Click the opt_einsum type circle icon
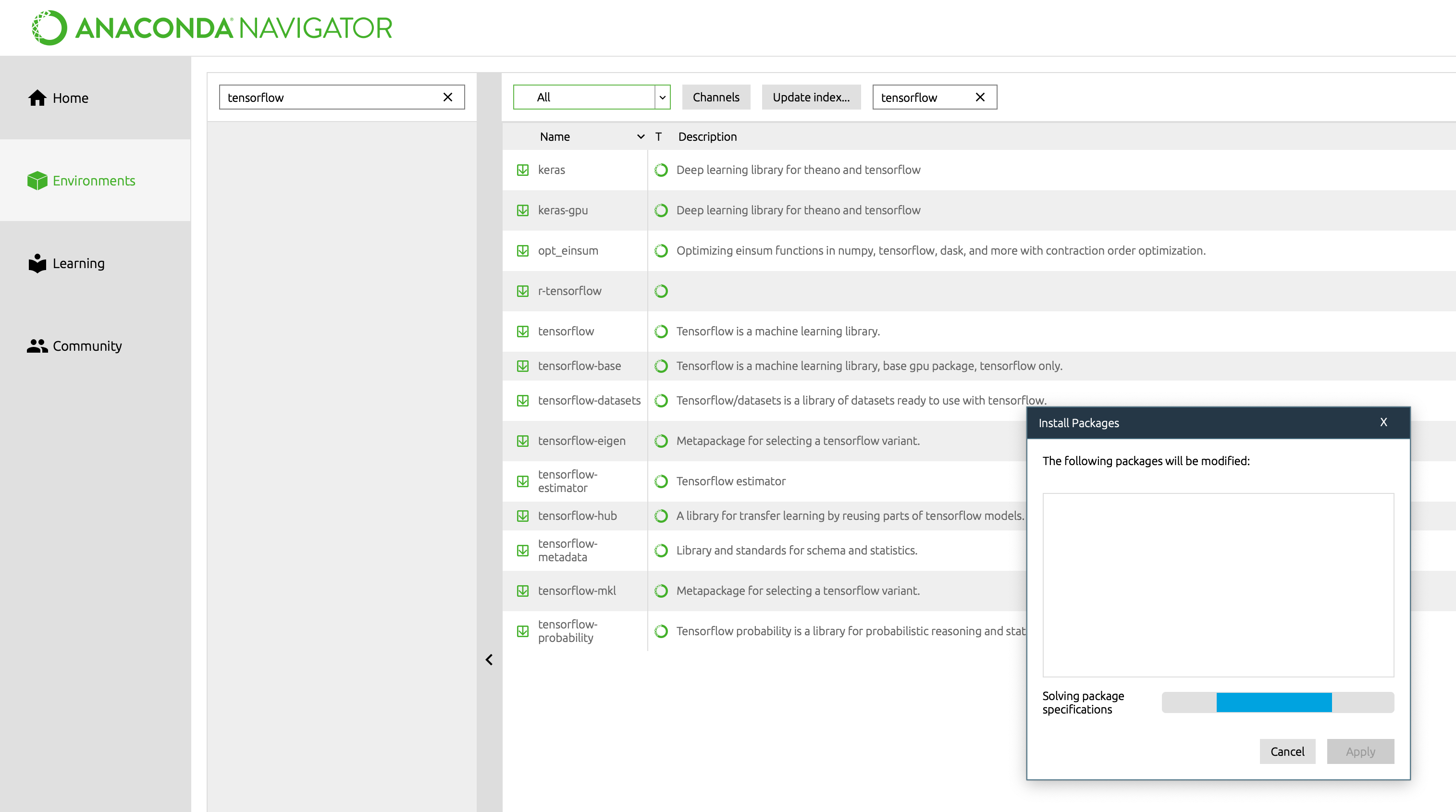This screenshot has height=812, width=1456. coord(661,251)
